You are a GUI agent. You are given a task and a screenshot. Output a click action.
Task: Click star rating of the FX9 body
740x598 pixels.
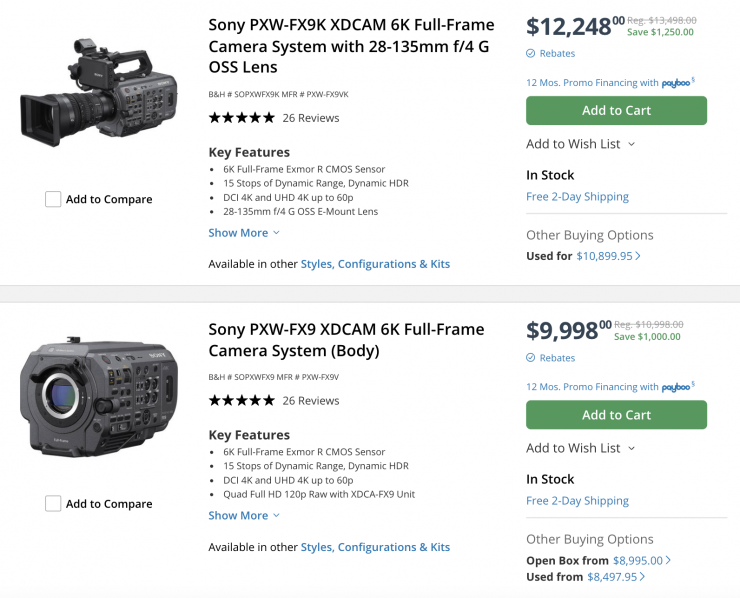click(x=241, y=401)
